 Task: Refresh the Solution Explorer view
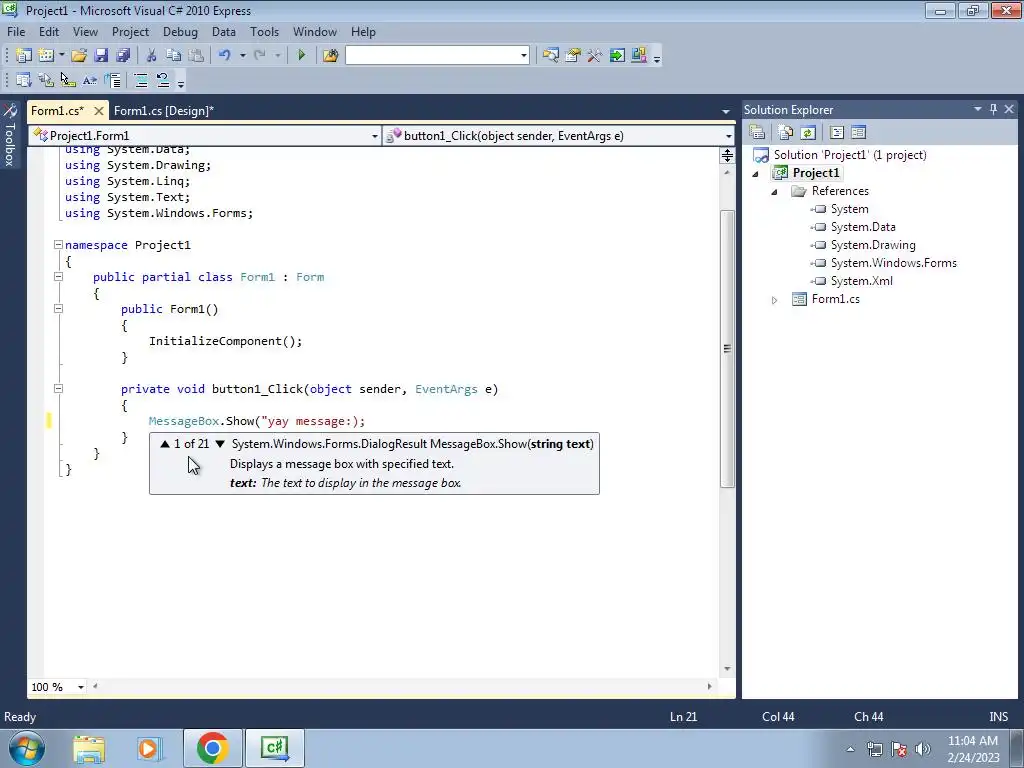coord(808,133)
